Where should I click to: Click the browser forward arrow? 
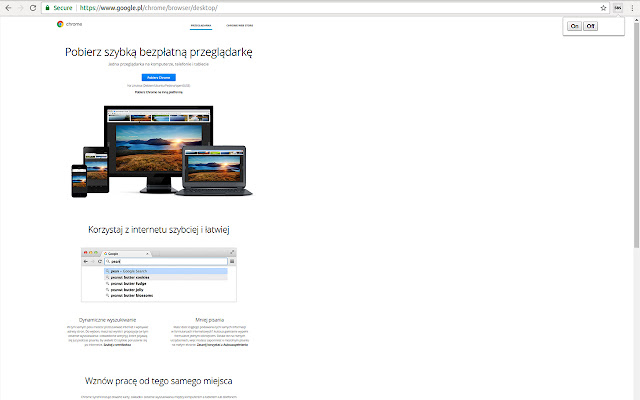tap(20, 8)
